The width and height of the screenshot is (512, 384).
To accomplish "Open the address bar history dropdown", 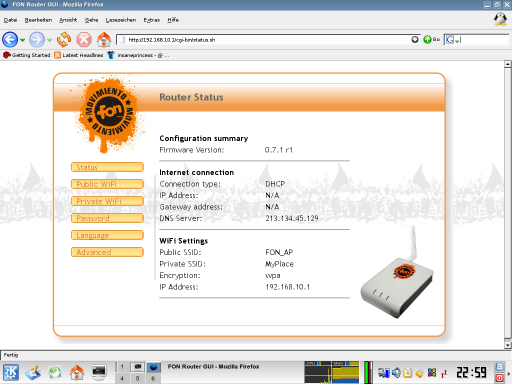I will click(415, 40).
